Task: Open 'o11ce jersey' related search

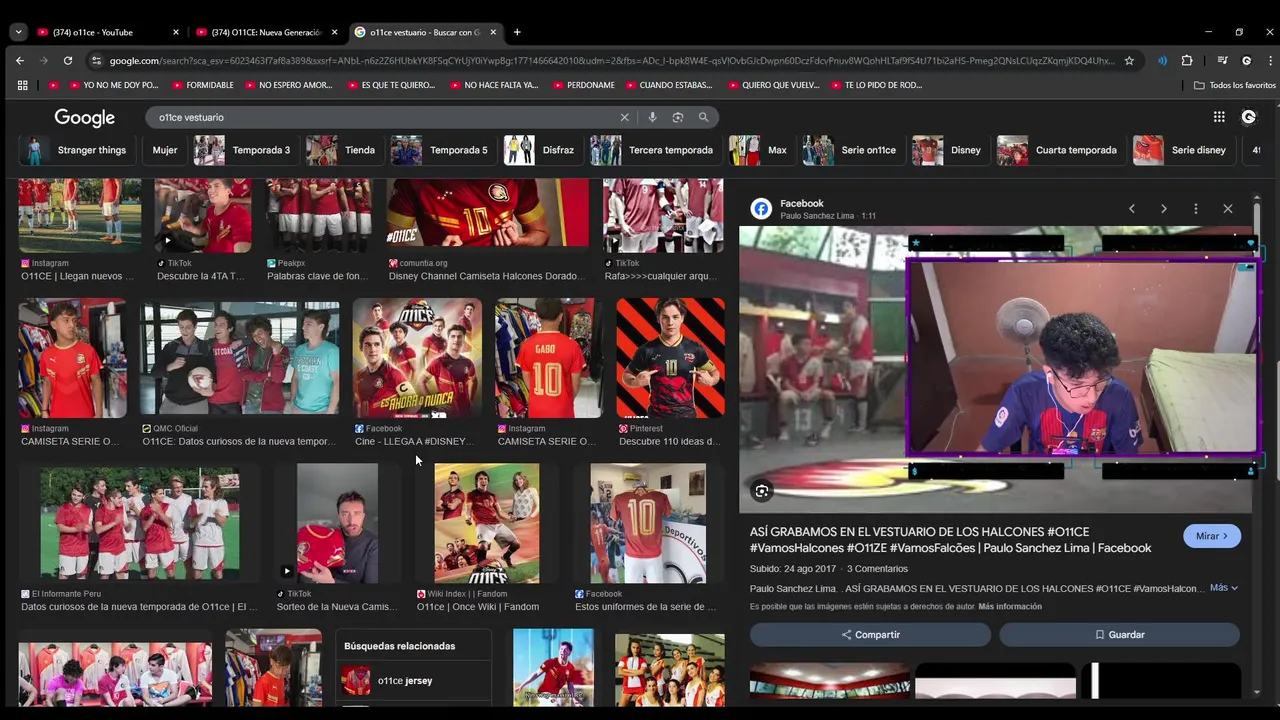Action: (413, 681)
